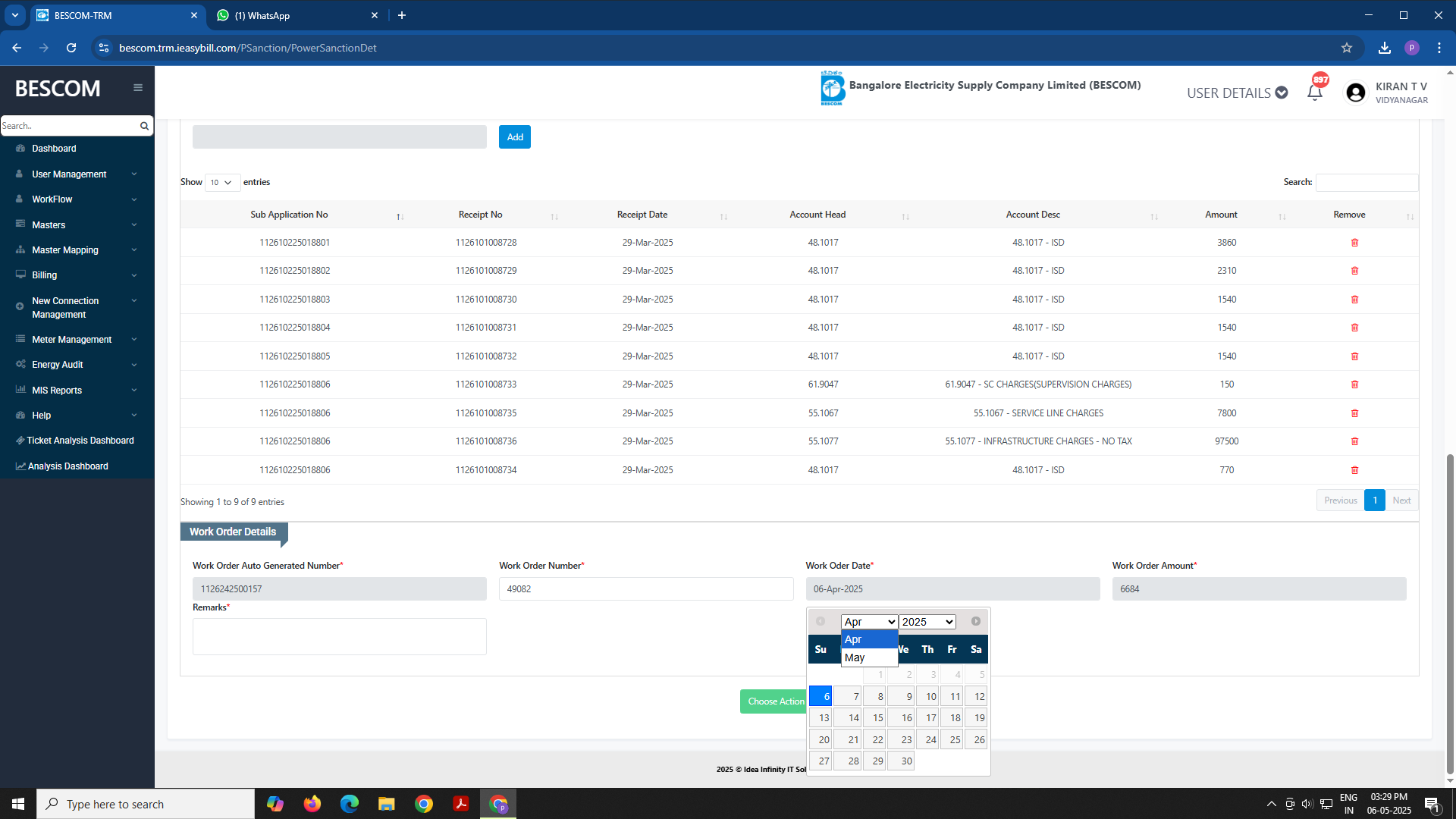Toggle the BESCOM sidebar hamburger menu

pyautogui.click(x=138, y=88)
